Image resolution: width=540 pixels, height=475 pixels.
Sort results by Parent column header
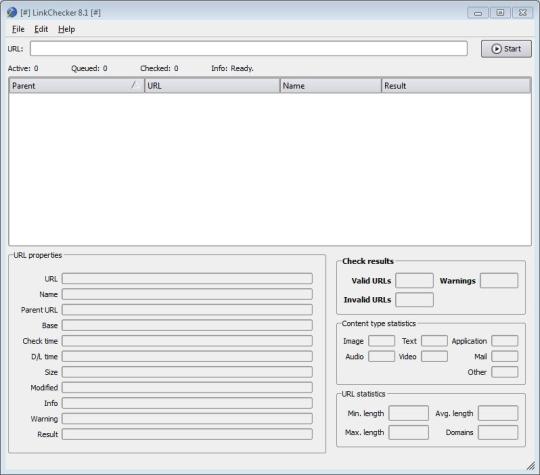[x=76, y=85]
